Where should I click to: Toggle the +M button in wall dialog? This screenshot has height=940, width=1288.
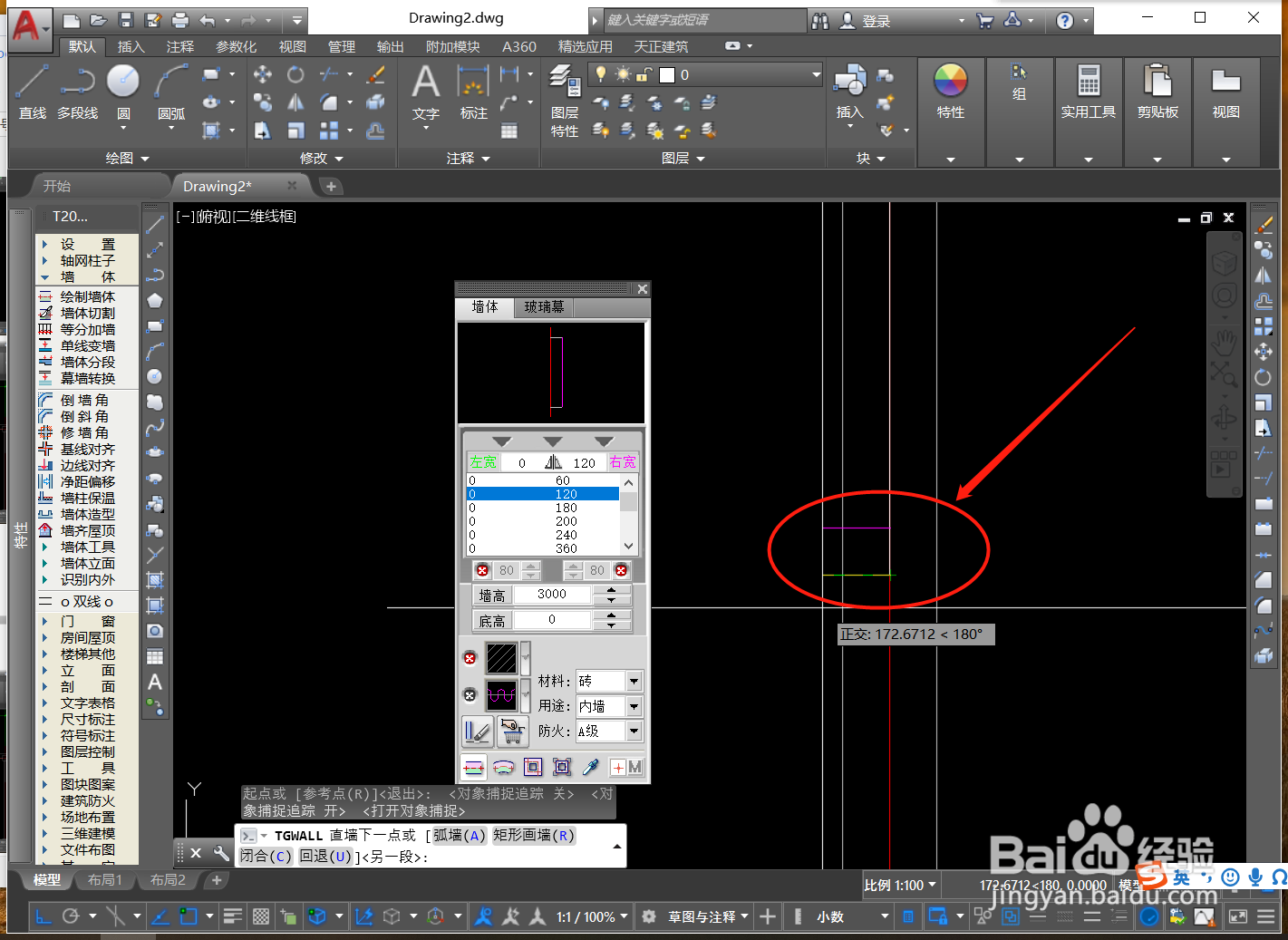tap(626, 768)
